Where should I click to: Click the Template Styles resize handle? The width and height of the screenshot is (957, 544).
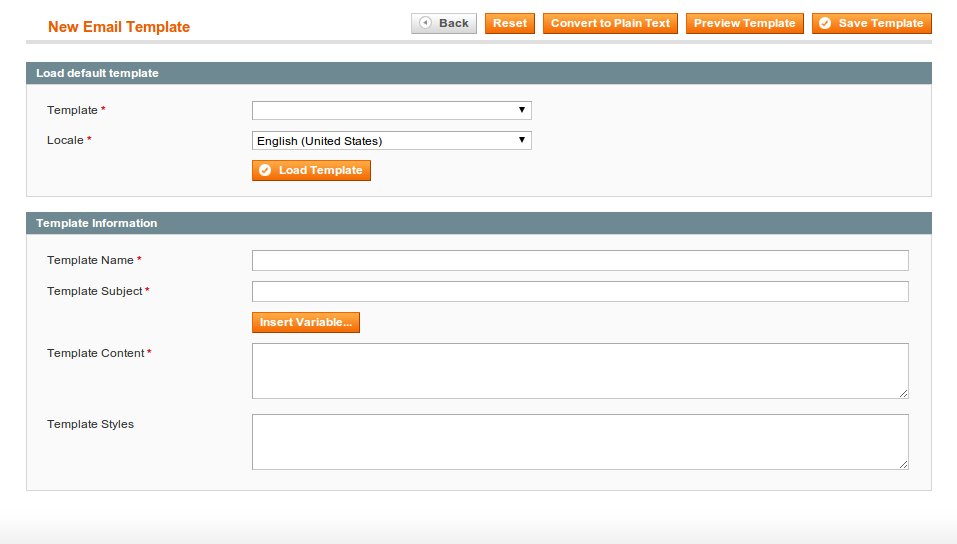pyautogui.click(x=903, y=465)
